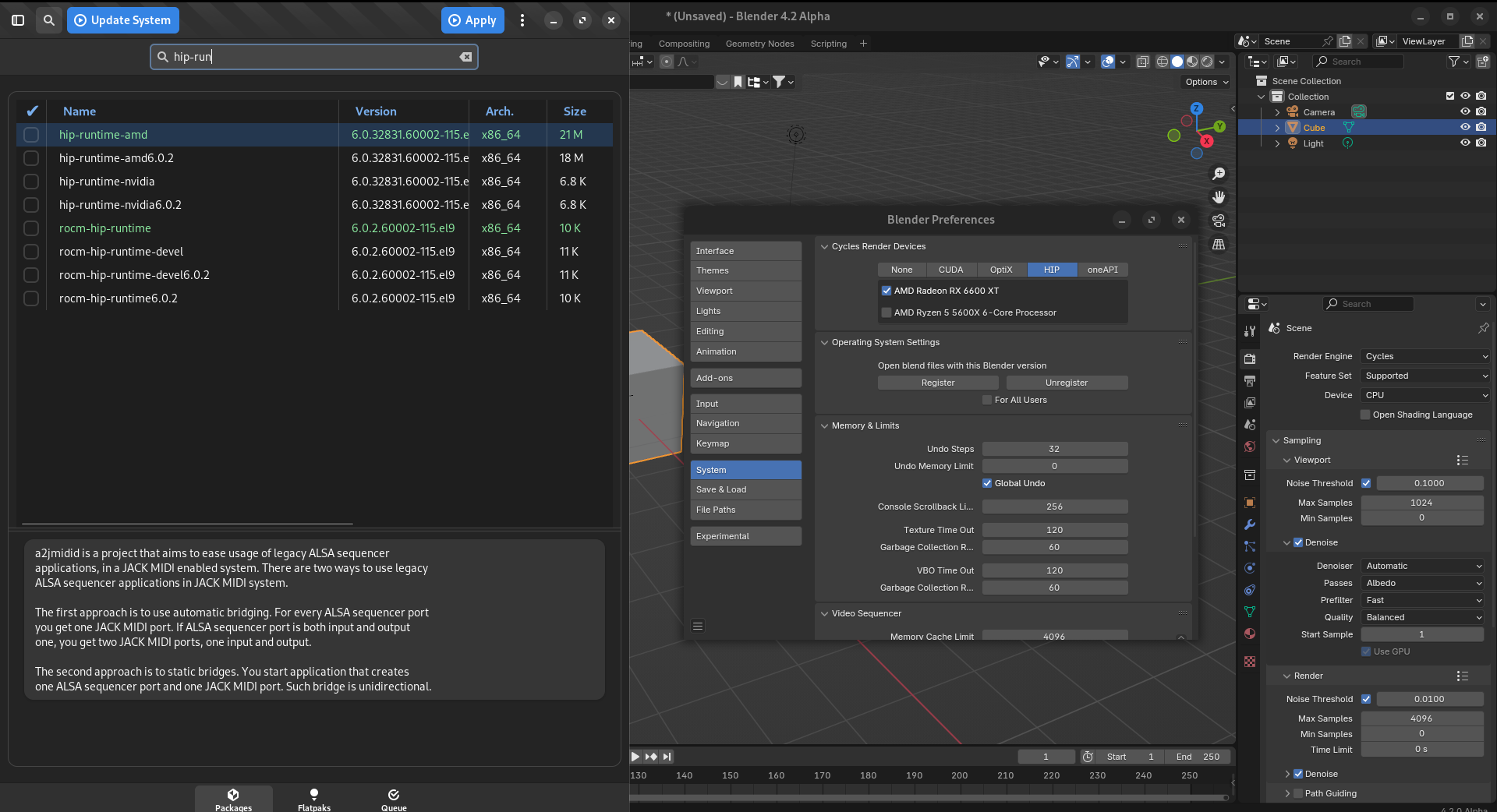1497x812 pixels.
Task: Select the CUDA render device tab
Action: tap(950, 270)
